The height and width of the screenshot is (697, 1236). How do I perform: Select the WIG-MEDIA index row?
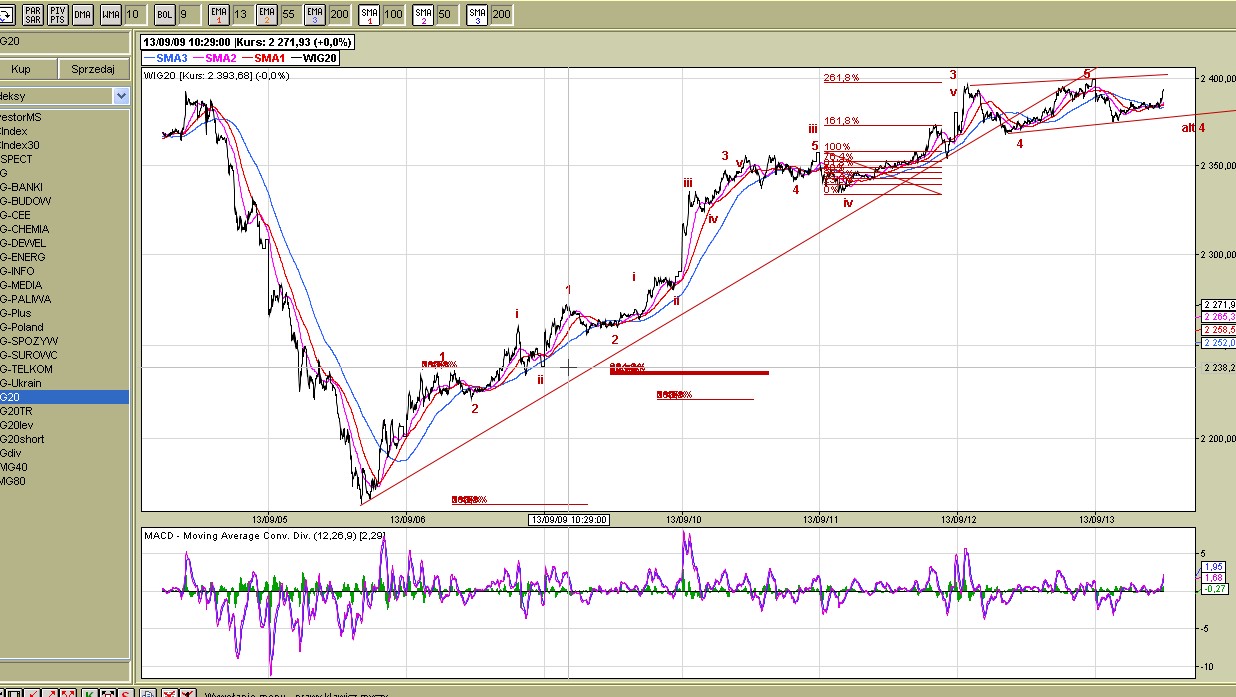[64, 285]
